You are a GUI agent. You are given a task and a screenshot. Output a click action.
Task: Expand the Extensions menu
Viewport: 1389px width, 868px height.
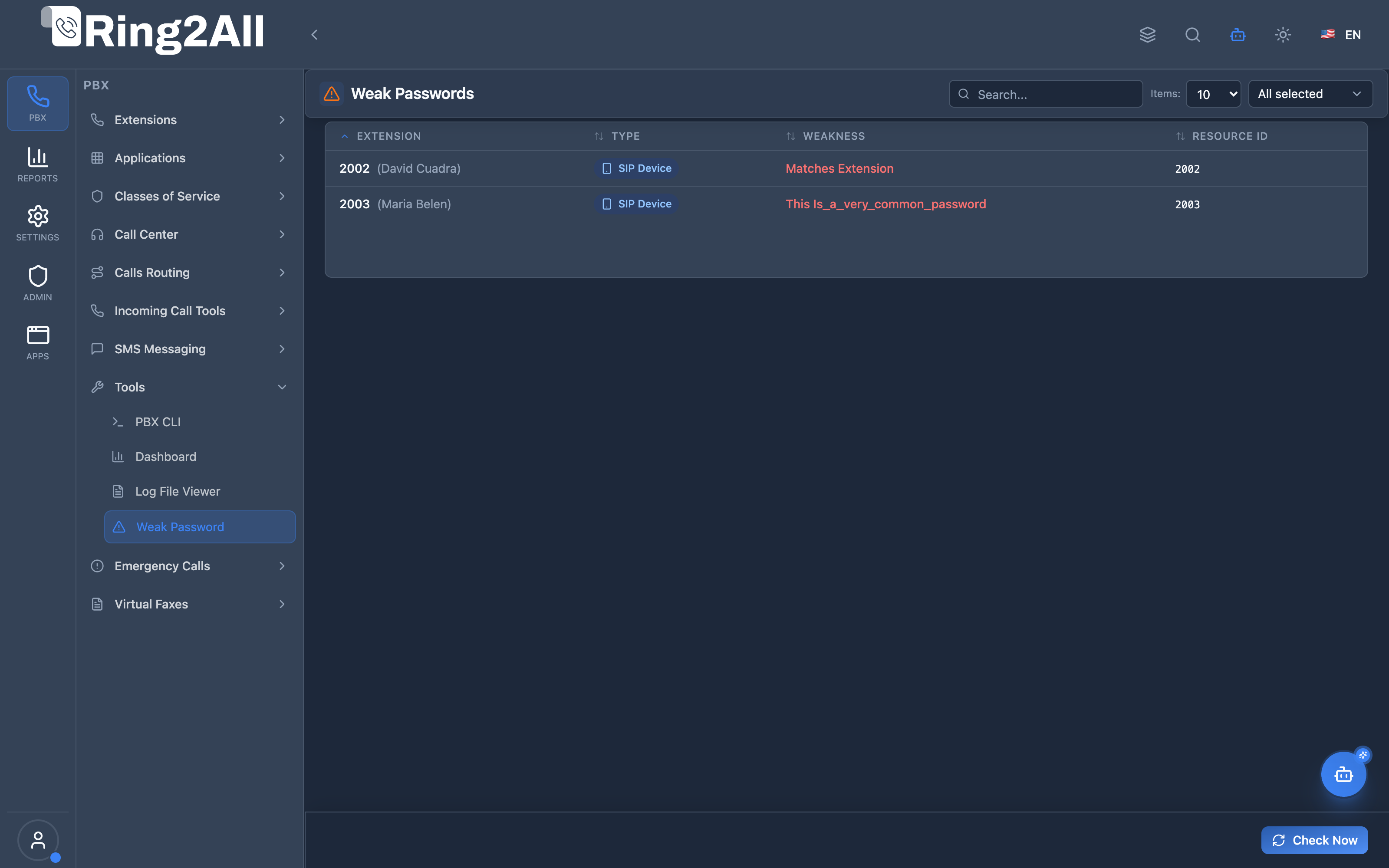coord(189,119)
